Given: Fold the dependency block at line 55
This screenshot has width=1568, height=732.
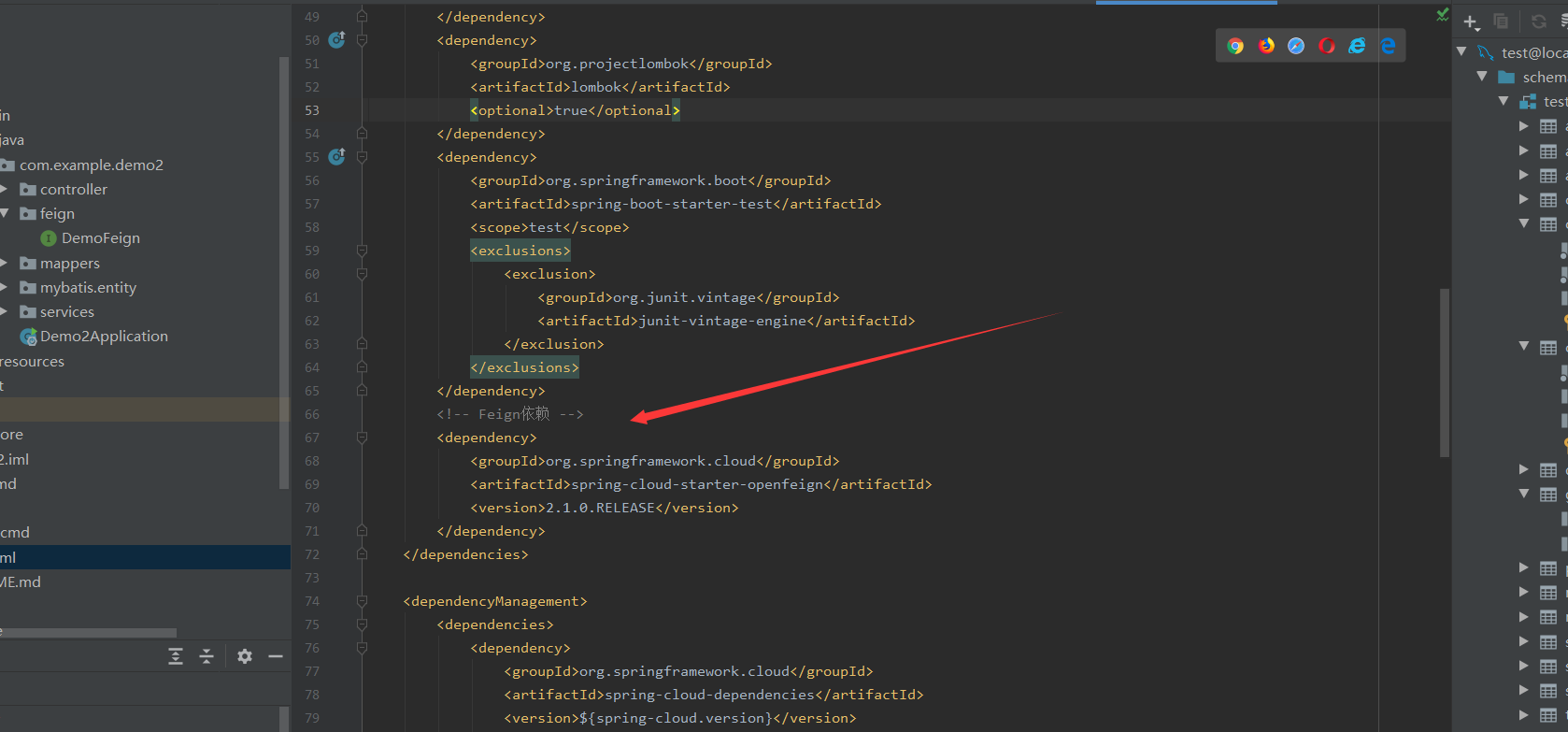Looking at the screenshot, I should coord(362,157).
